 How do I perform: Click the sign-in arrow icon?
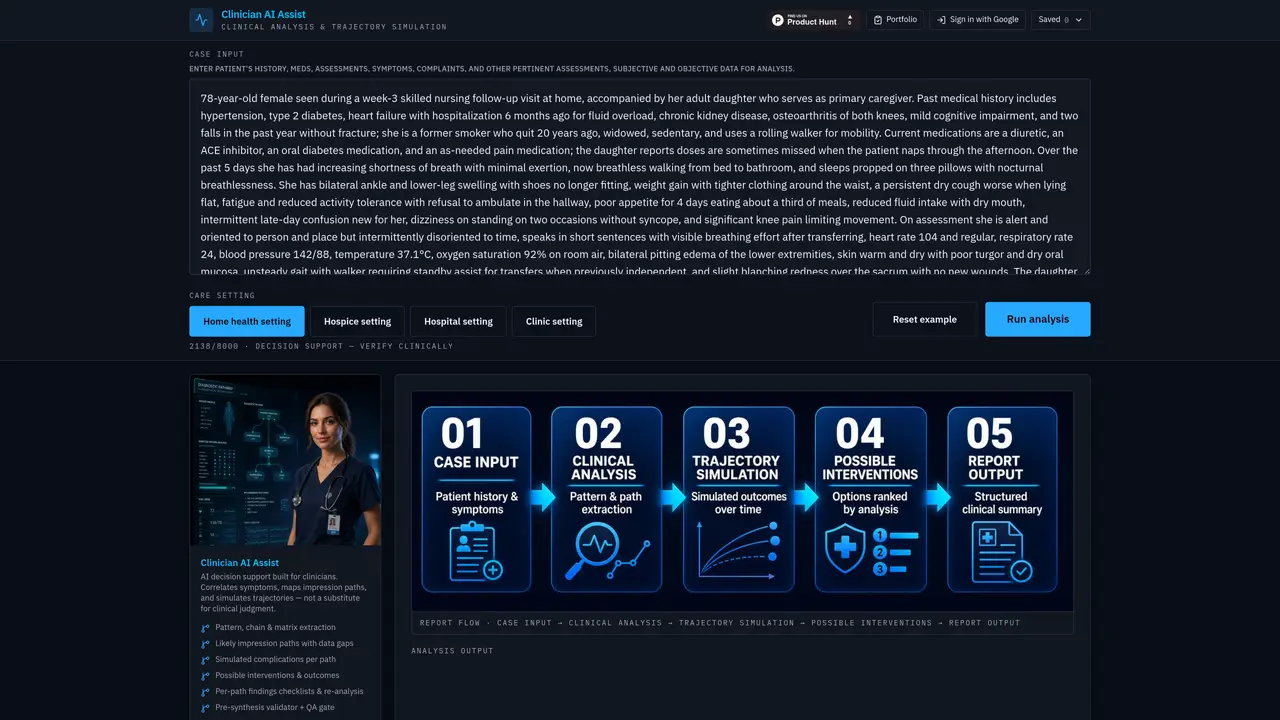(941, 20)
